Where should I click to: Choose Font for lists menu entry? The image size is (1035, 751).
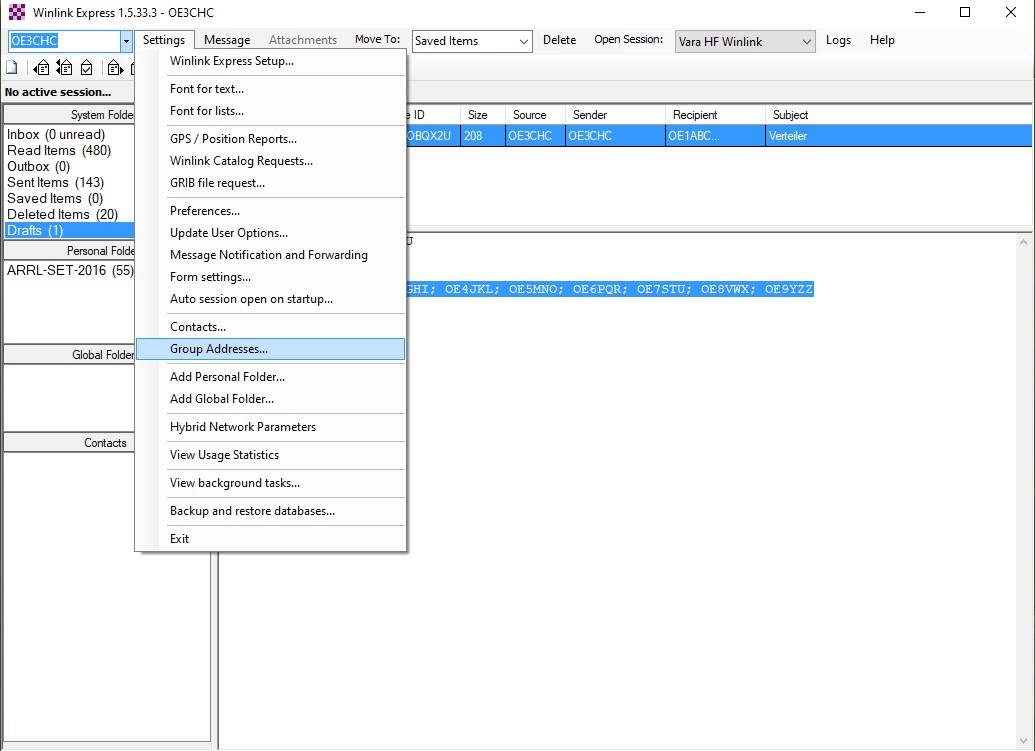click(x=271, y=111)
